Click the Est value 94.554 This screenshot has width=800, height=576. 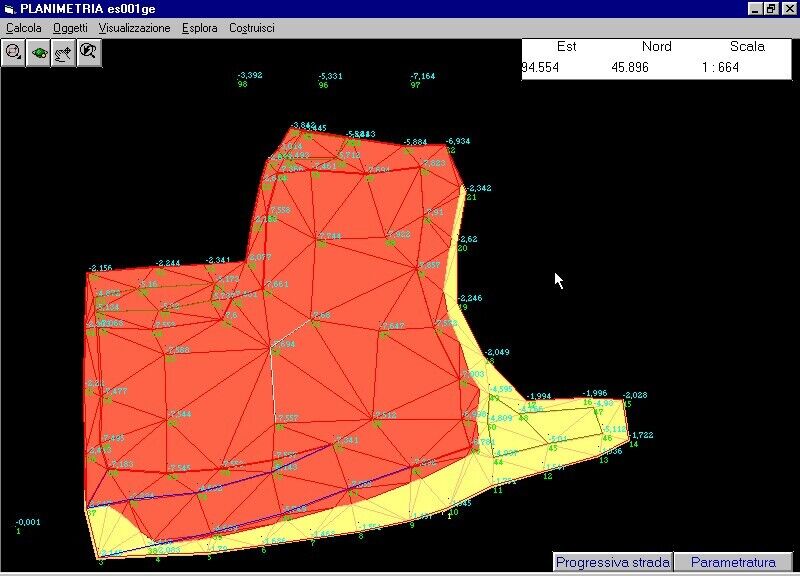(540, 67)
